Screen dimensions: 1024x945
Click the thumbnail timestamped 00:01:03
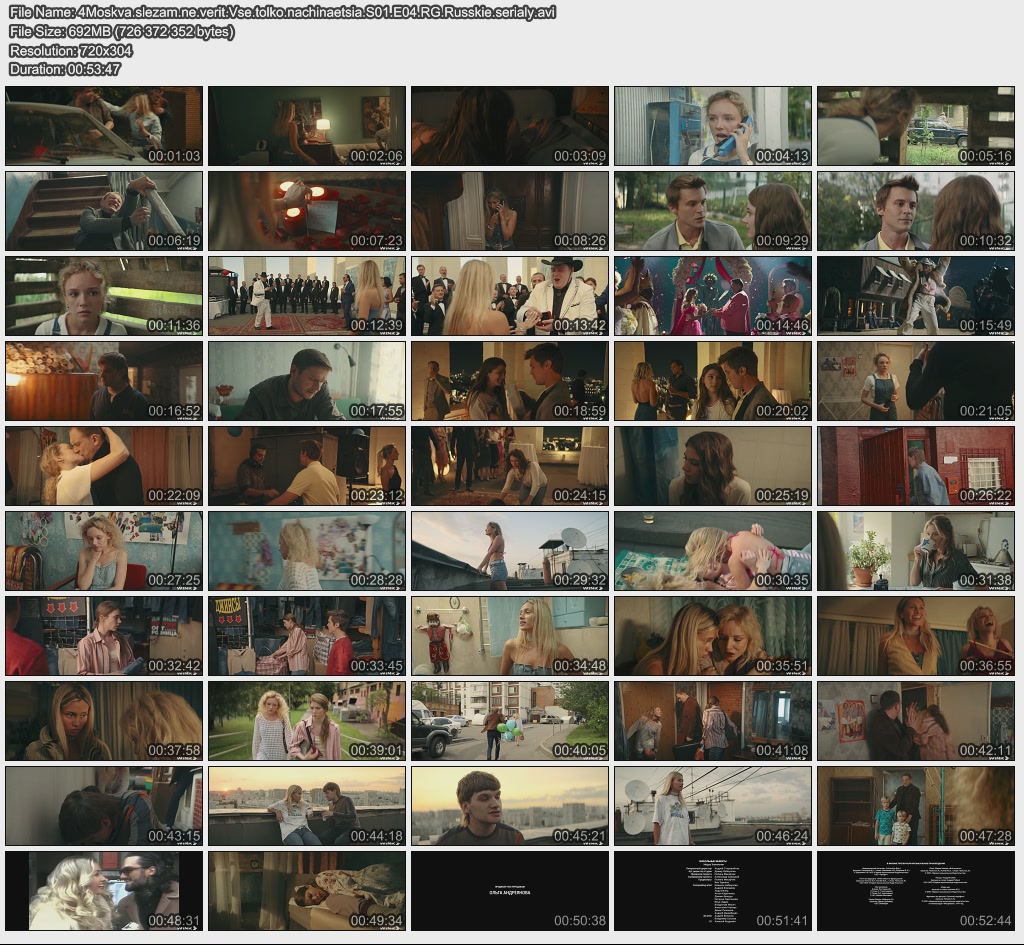[x=104, y=126]
